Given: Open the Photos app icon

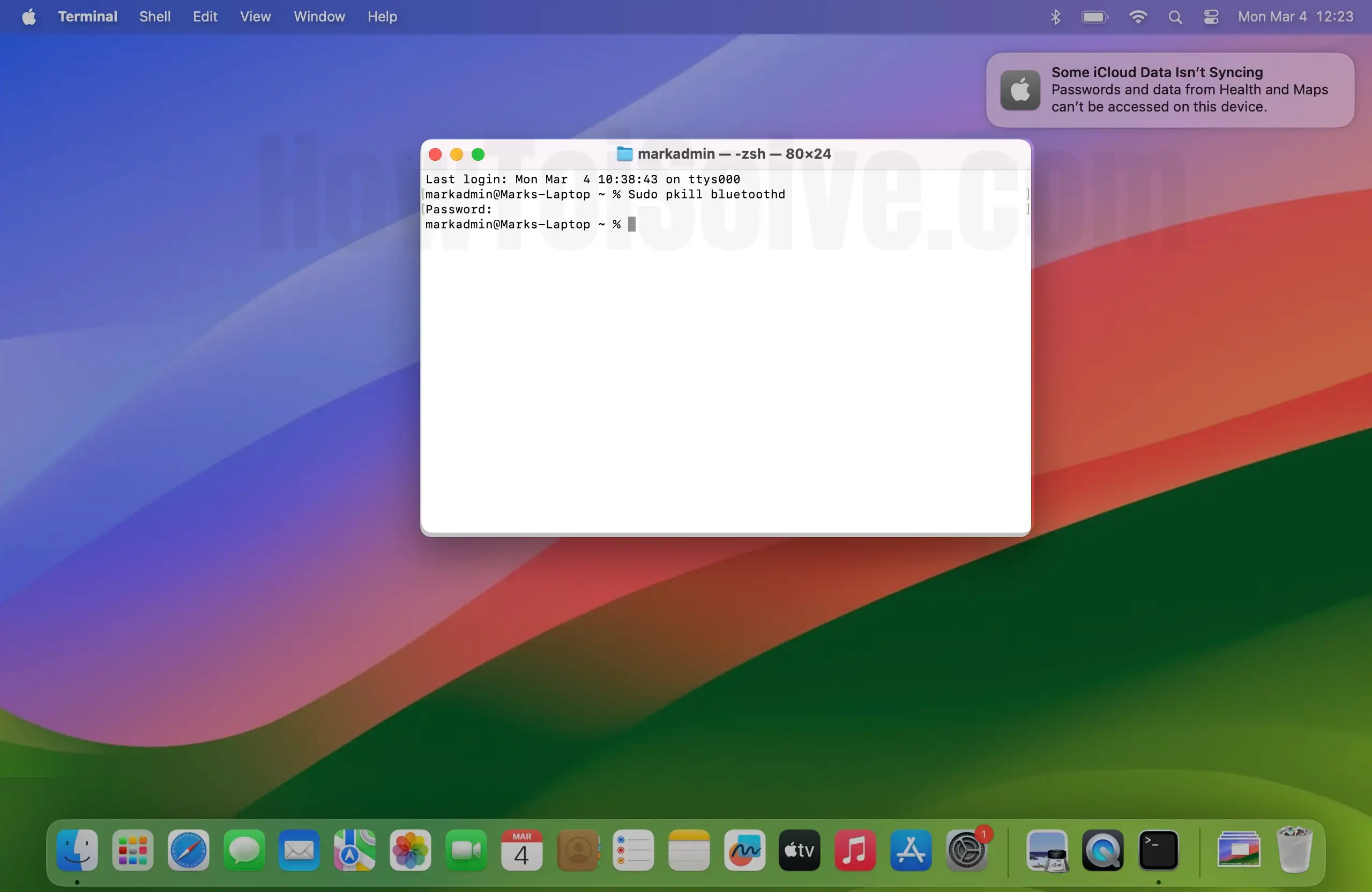Looking at the screenshot, I should click(x=410, y=850).
